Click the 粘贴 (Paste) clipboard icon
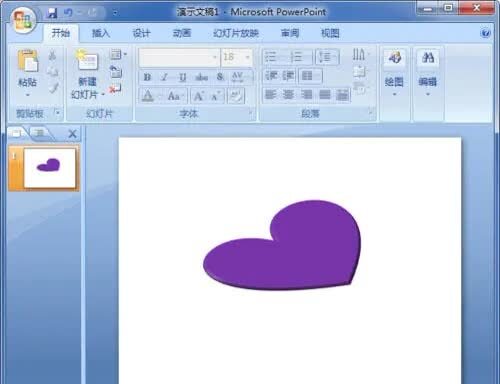500x384 pixels. 28,61
